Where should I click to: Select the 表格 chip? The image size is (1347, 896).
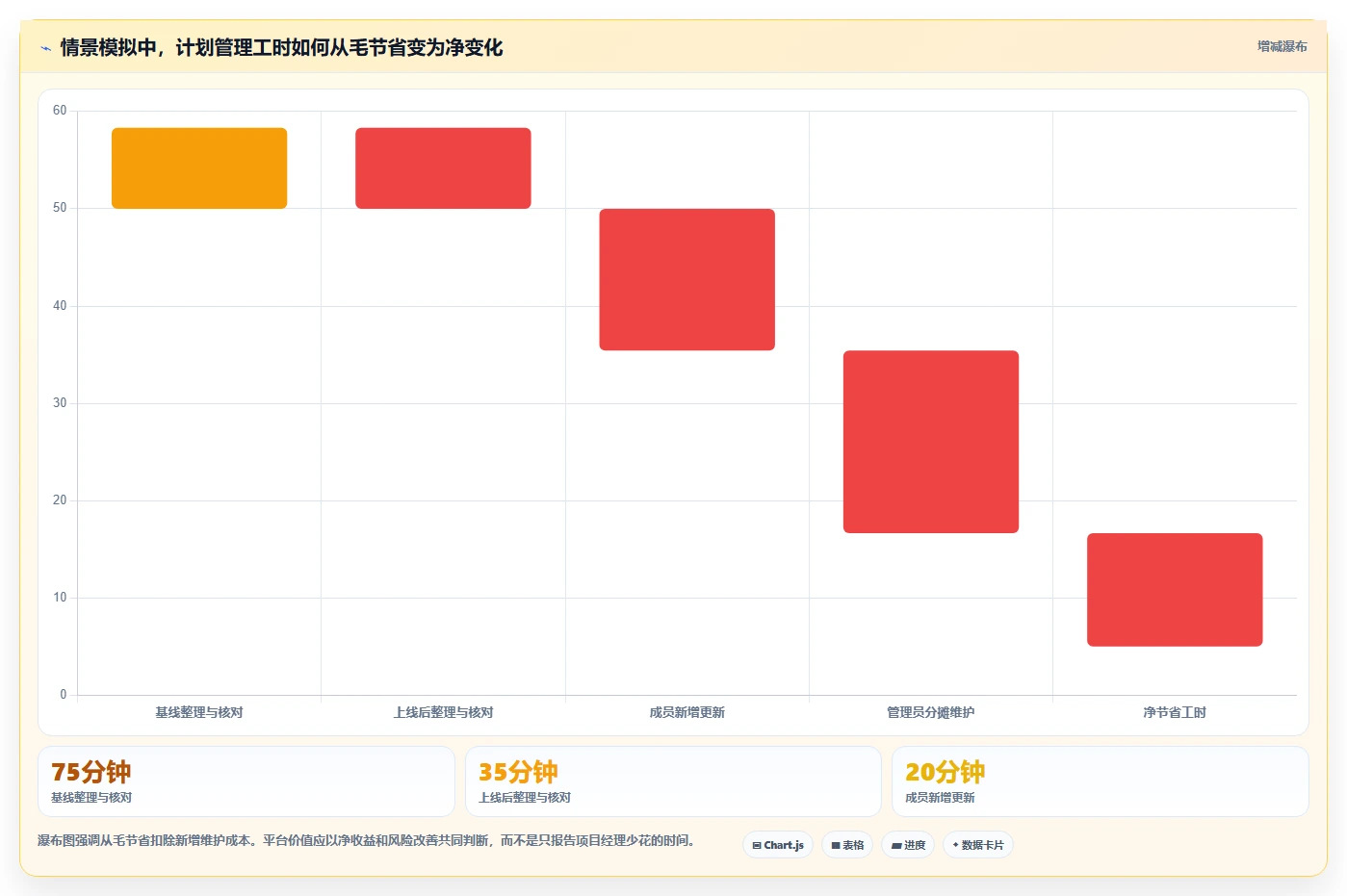coord(847,845)
